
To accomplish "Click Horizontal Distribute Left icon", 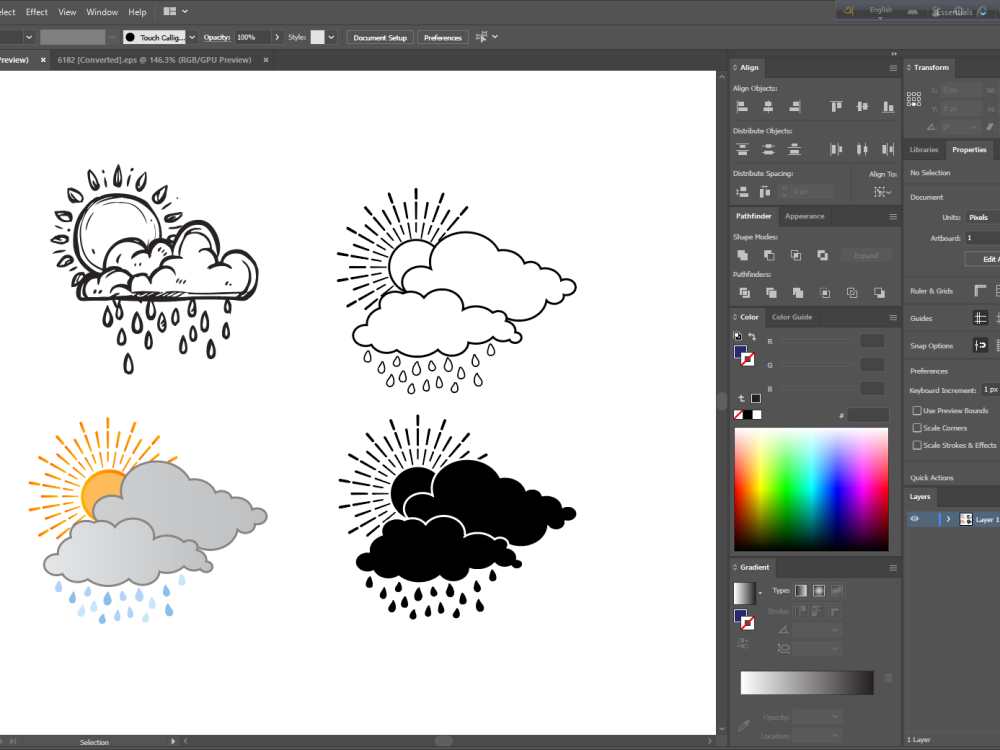I will click(836, 149).
